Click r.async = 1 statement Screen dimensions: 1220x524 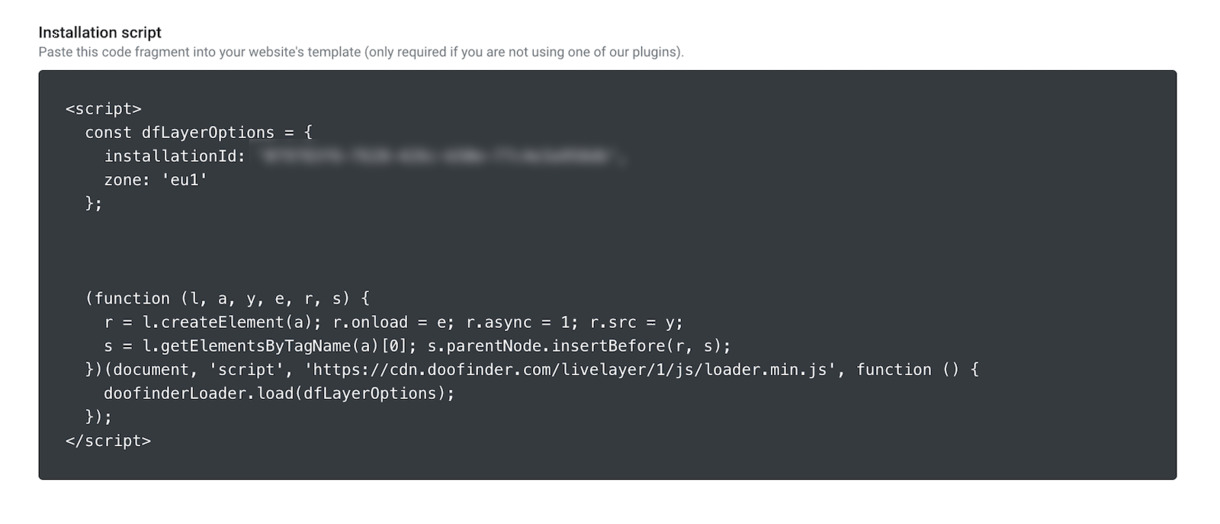pyautogui.click(x=522, y=322)
